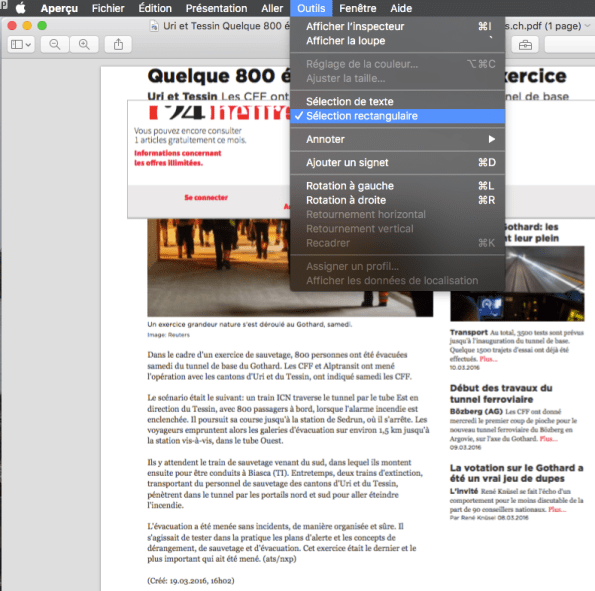Choose Afficher la loupe
The width and height of the screenshot is (595, 591).
tap(397, 41)
